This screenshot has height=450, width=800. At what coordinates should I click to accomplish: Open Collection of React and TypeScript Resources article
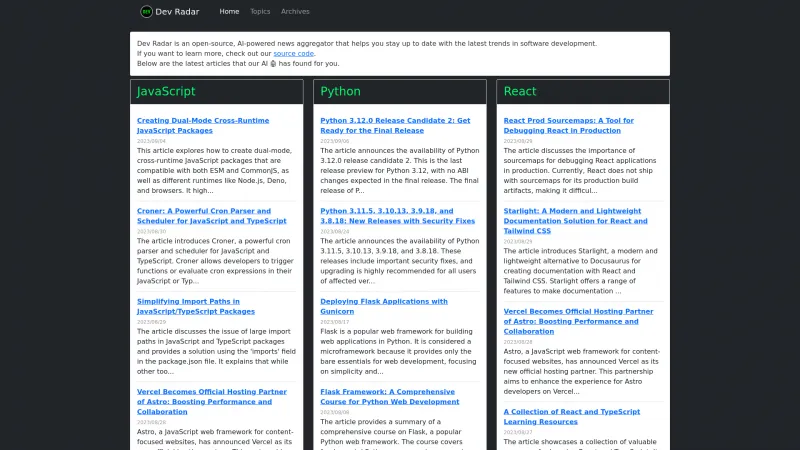571,416
